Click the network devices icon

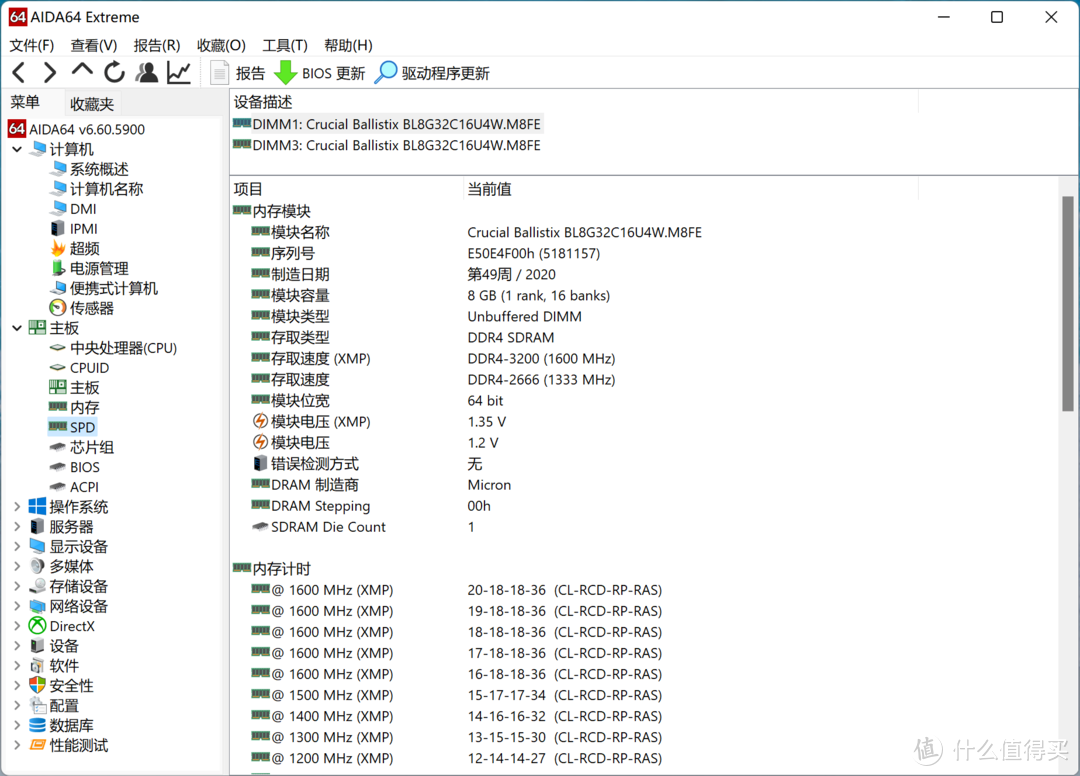tap(37, 606)
